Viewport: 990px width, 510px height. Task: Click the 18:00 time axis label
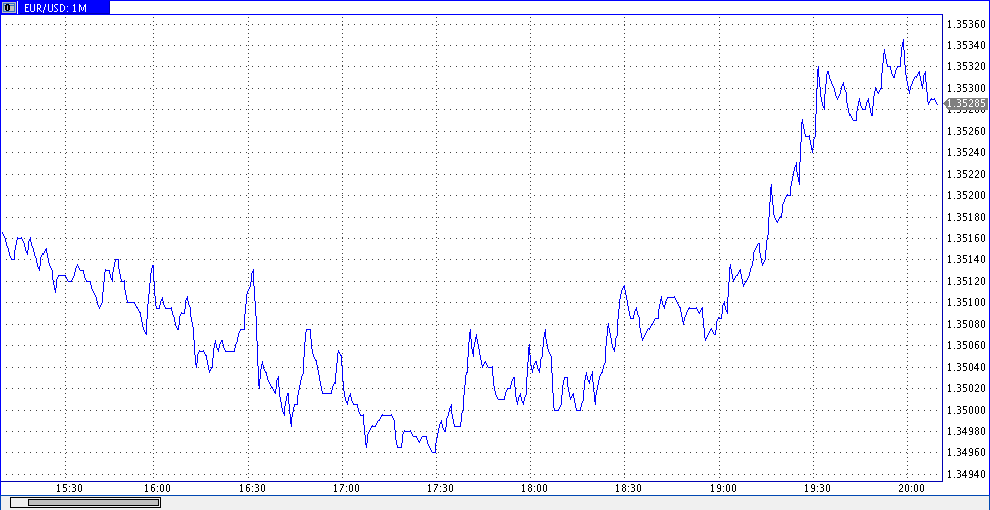[x=534, y=489]
